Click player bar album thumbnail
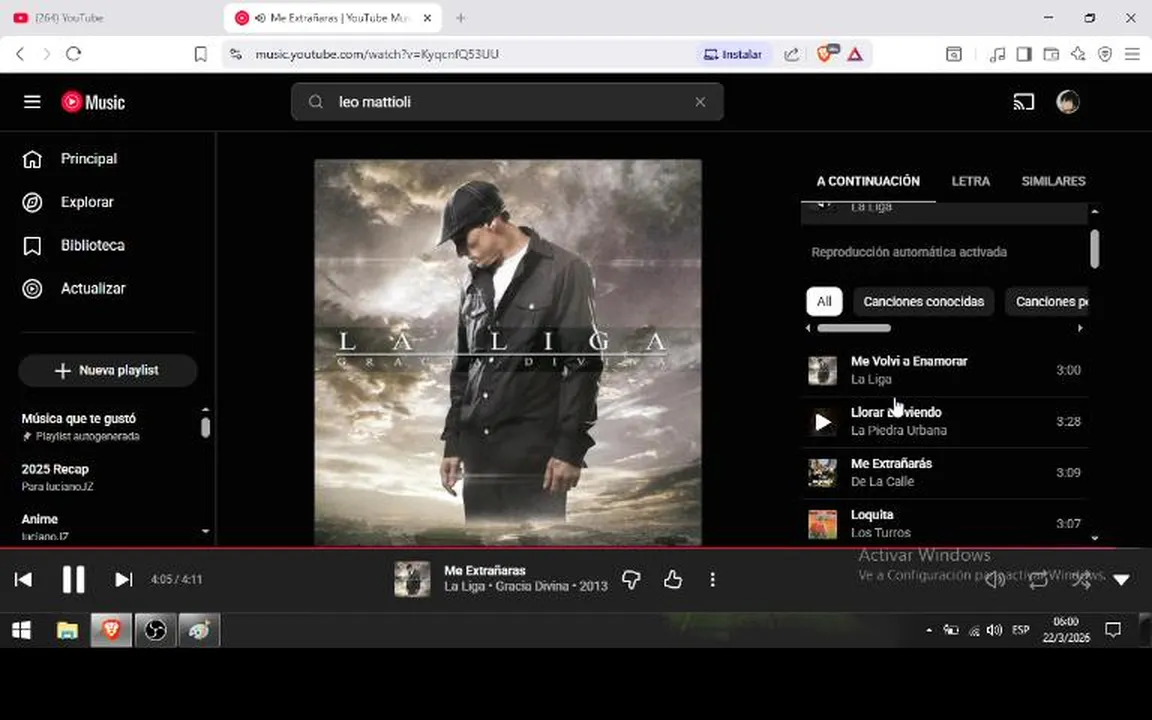 412,580
